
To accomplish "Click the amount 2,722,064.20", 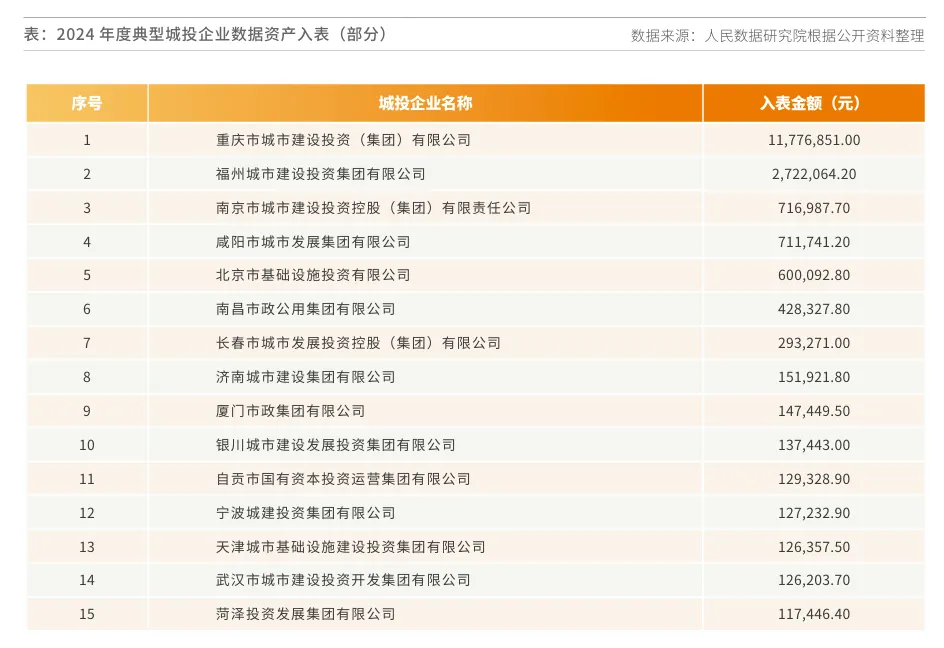I will (x=814, y=174).
